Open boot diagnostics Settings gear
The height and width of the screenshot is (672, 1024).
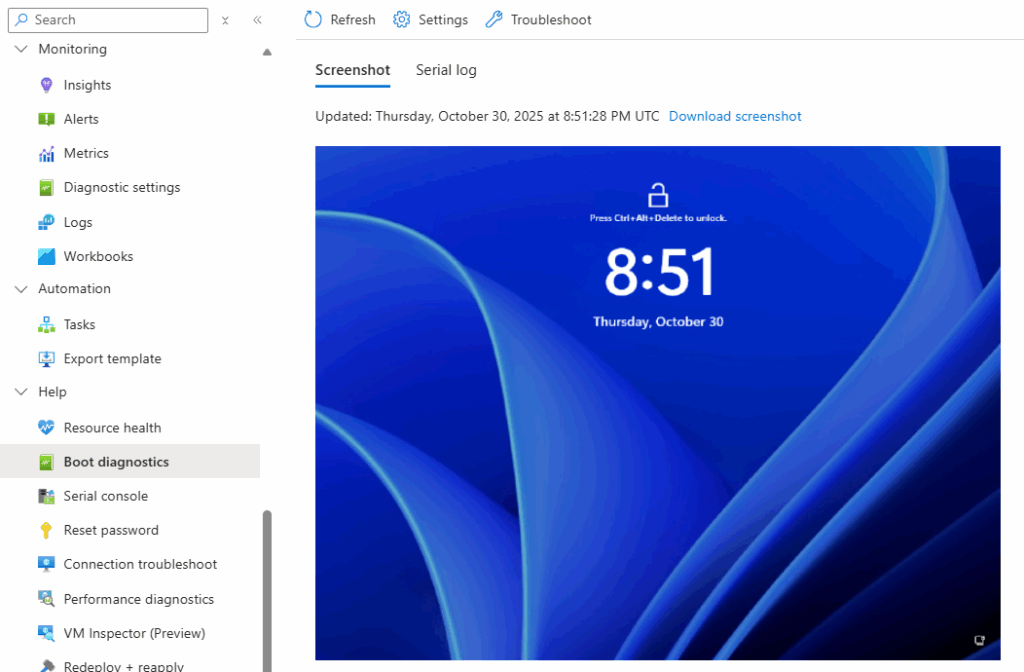[430, 20]
